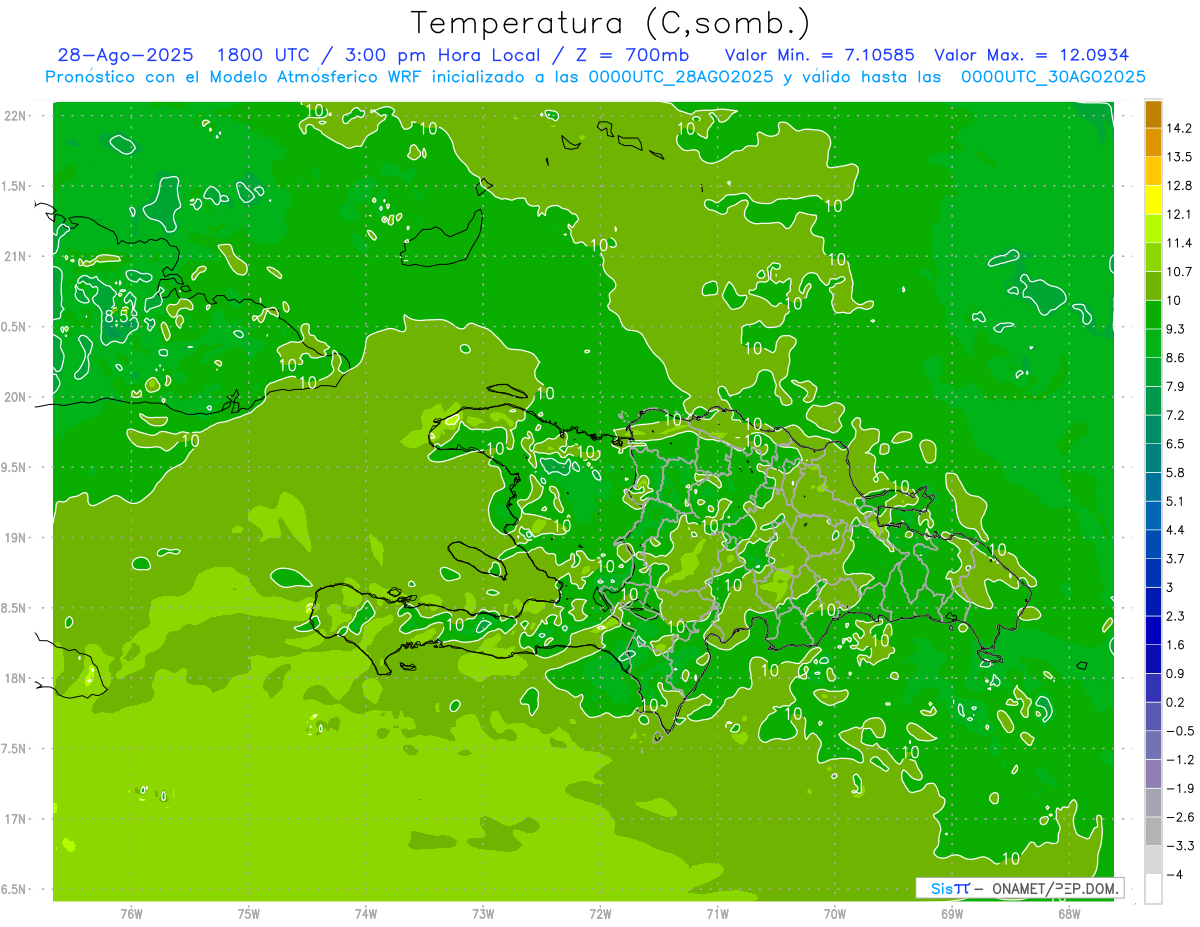1200x927 pixels.
Task: Click the -1.9 label on the color scale
Action: click(x=1181, y=788)
